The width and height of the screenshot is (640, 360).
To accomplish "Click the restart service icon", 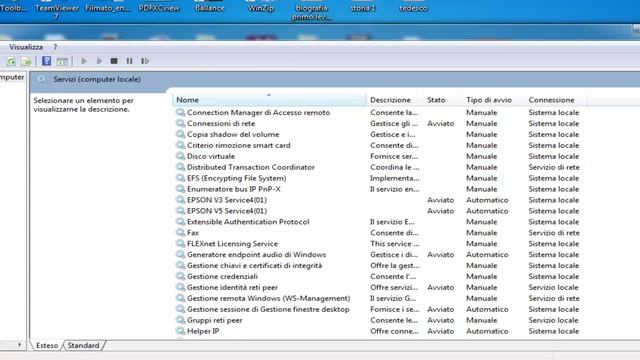I will pos(145,61).
